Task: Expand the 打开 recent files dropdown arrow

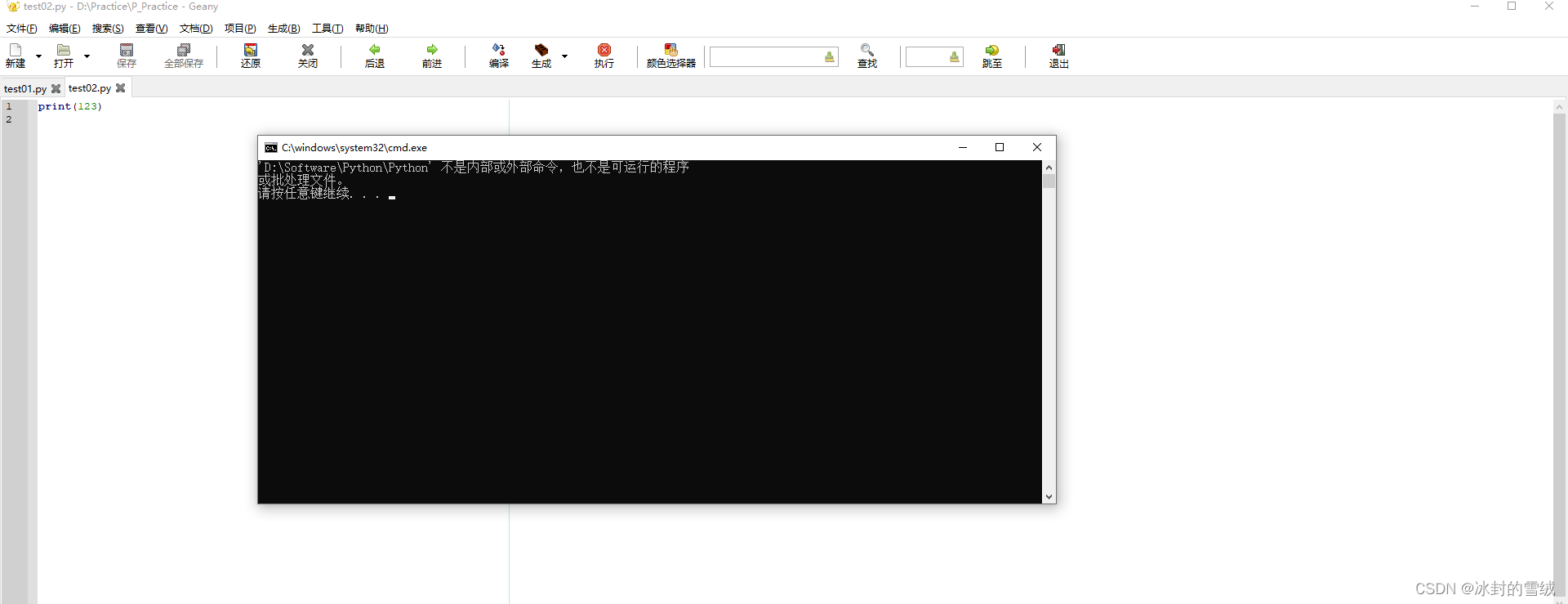Action: tap(87, 56)
